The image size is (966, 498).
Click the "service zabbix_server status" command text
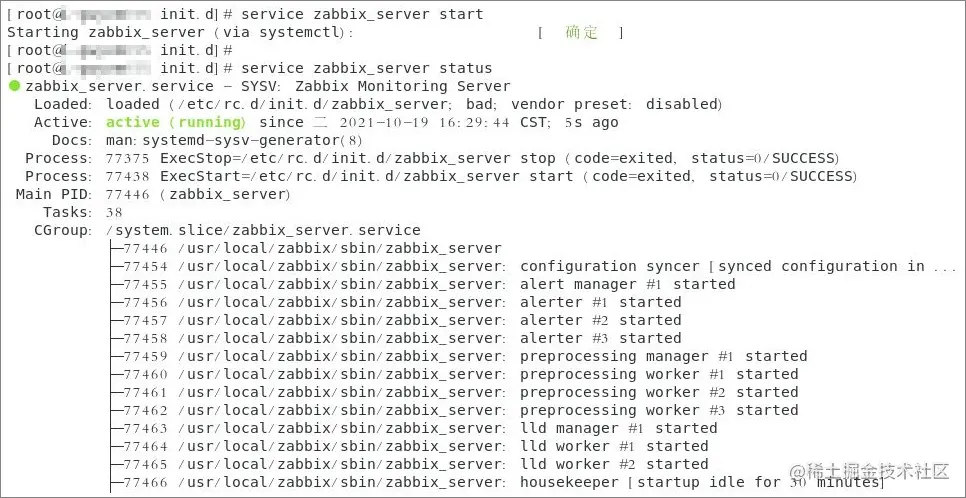(366, 68)
